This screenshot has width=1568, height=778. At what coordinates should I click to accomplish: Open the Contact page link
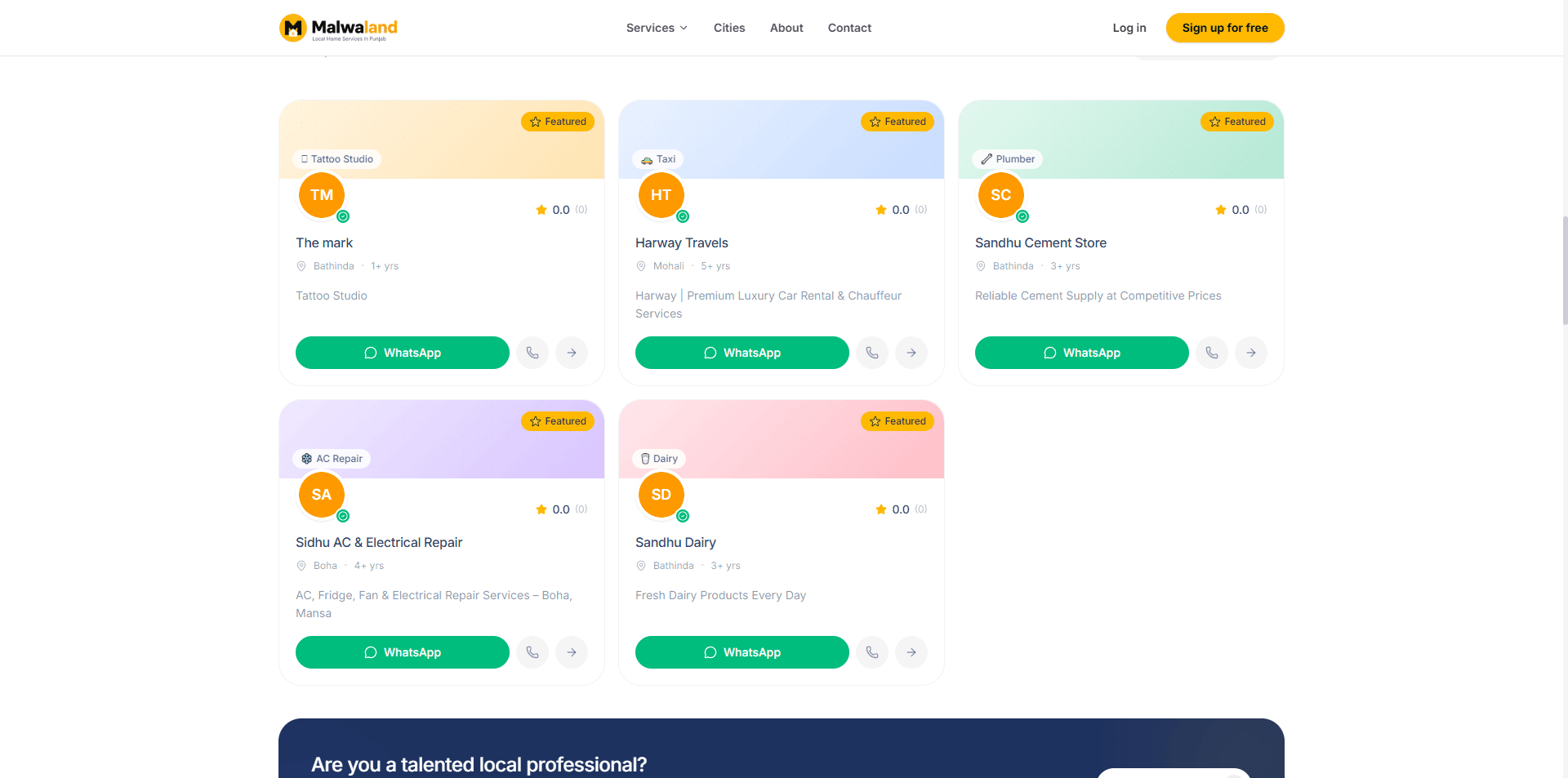[x=849, y=28]
